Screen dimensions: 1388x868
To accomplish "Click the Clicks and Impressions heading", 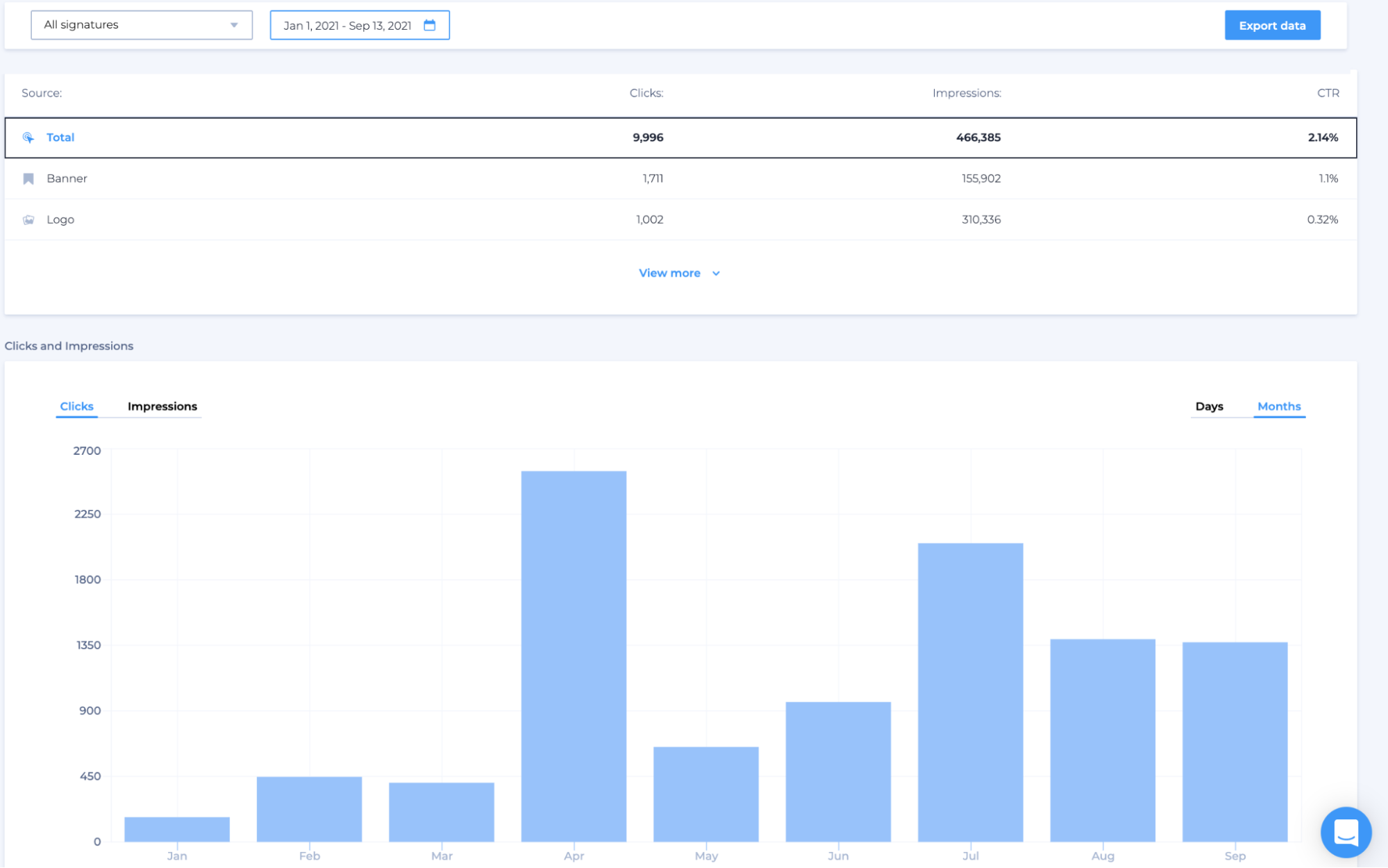I will 69,346.
